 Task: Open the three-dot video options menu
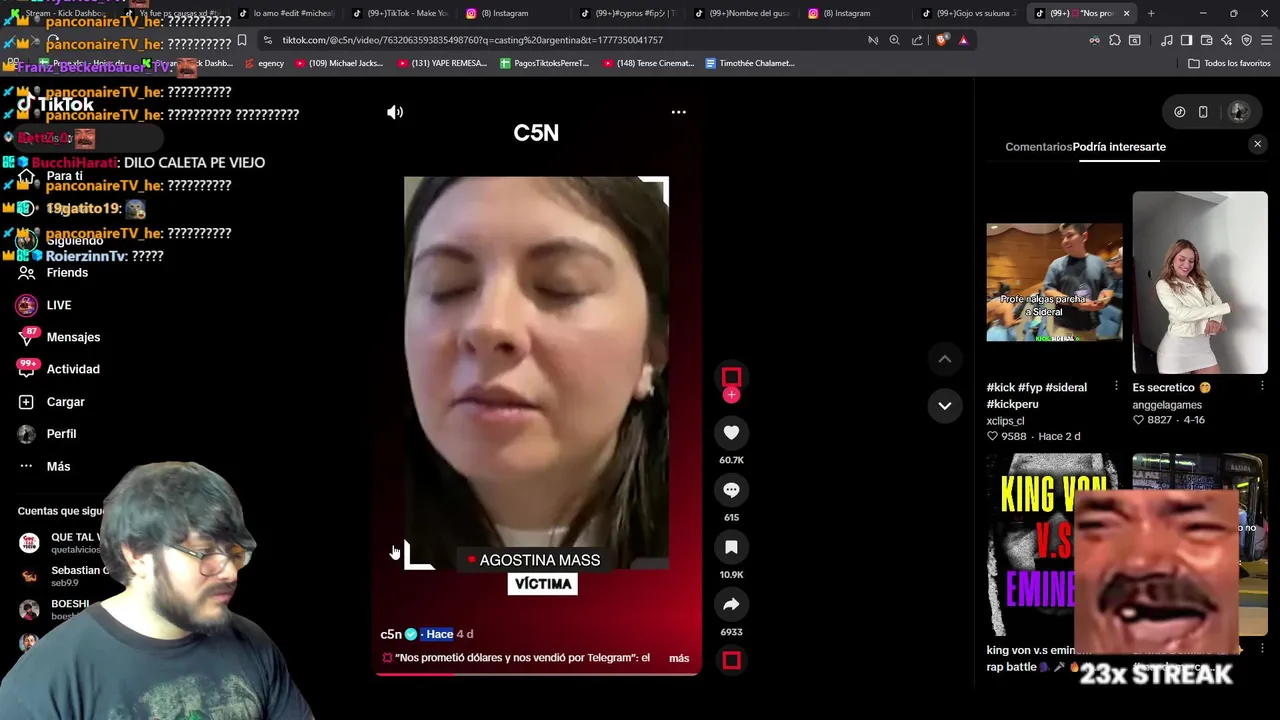(678, 112)
